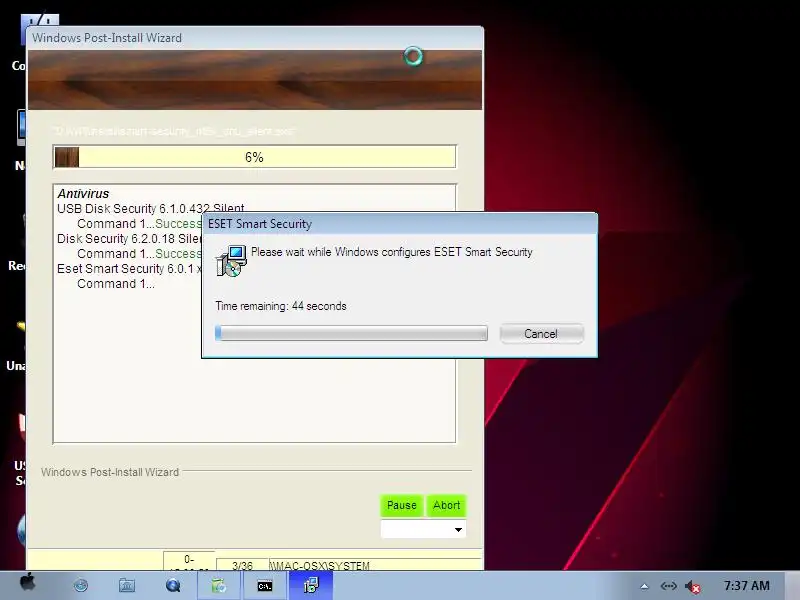
Task: Select the Eset Smart Security 6.0.1 entry
Action: [129, 269]
